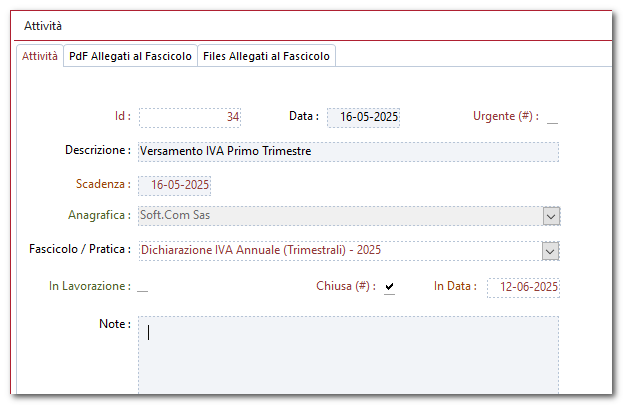
Task: Open Files Allegati al Fascicolo tab
Action: pyautogui.click(x=266, y=57)
